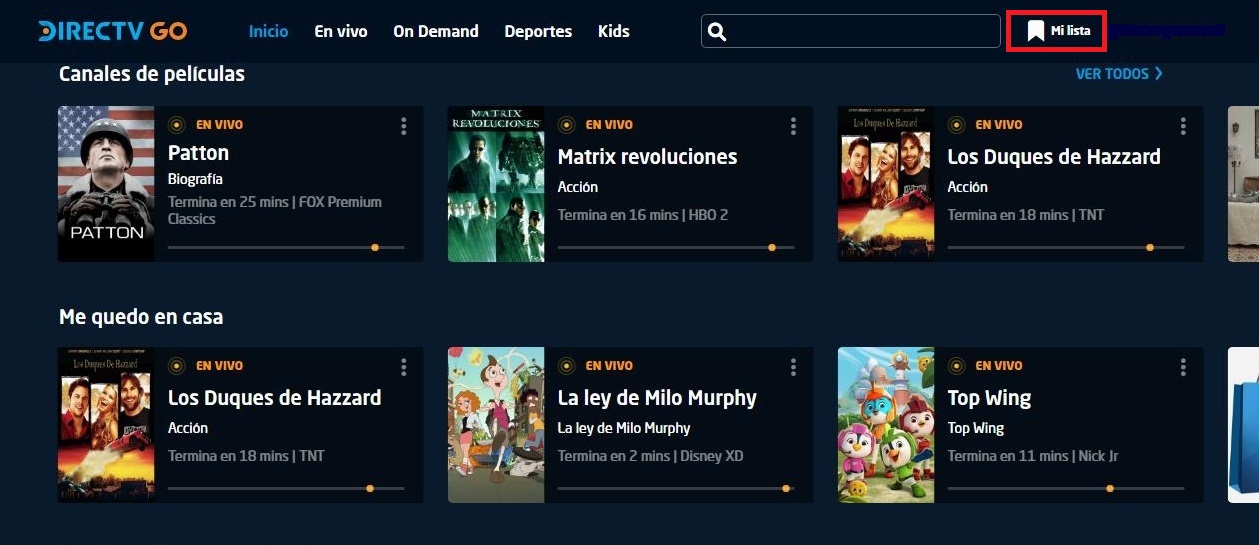Open the Top Wing title
The width and height of the screenshot is (1259, 545).
989,398
